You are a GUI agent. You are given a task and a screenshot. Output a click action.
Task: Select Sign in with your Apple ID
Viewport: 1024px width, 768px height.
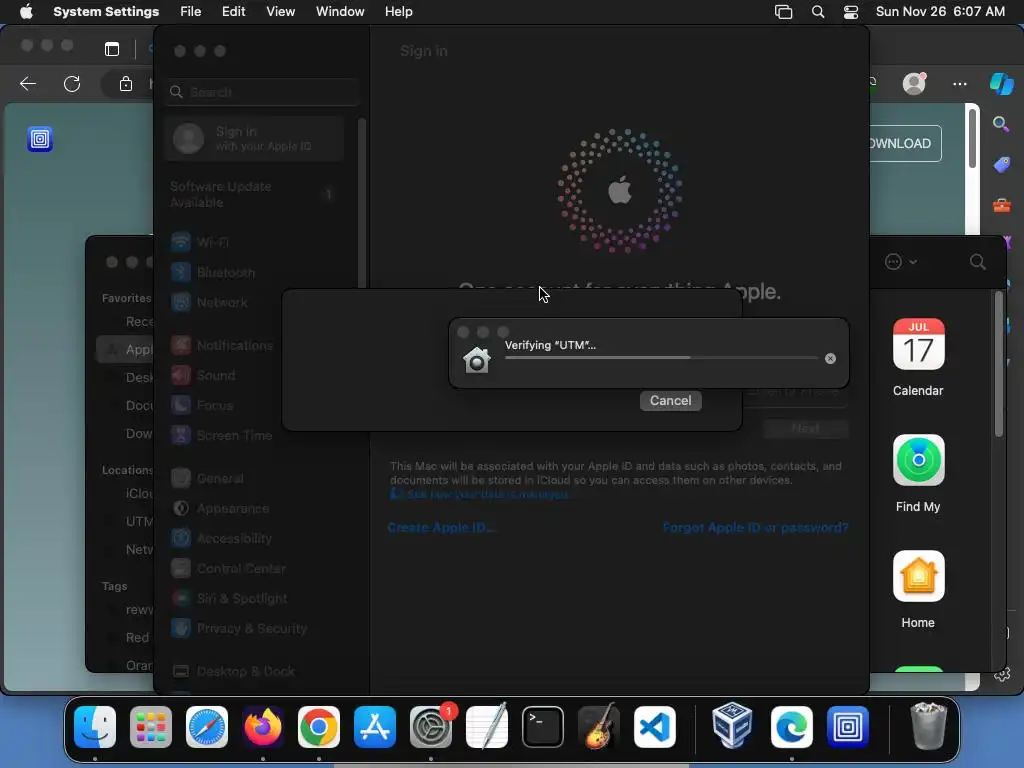[254, 138]
